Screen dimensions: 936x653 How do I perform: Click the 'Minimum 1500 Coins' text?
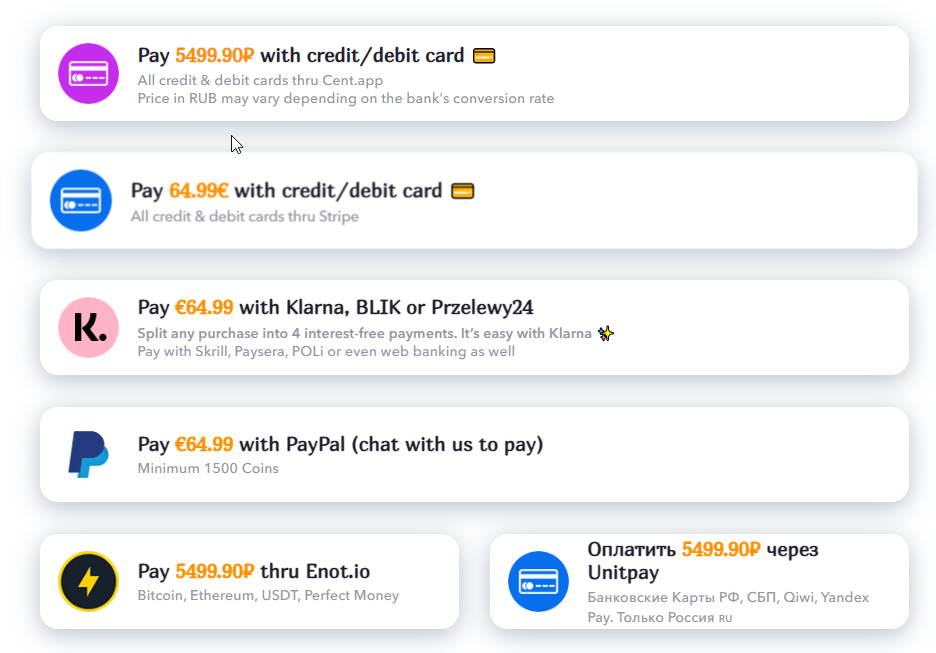click(208, 468)
